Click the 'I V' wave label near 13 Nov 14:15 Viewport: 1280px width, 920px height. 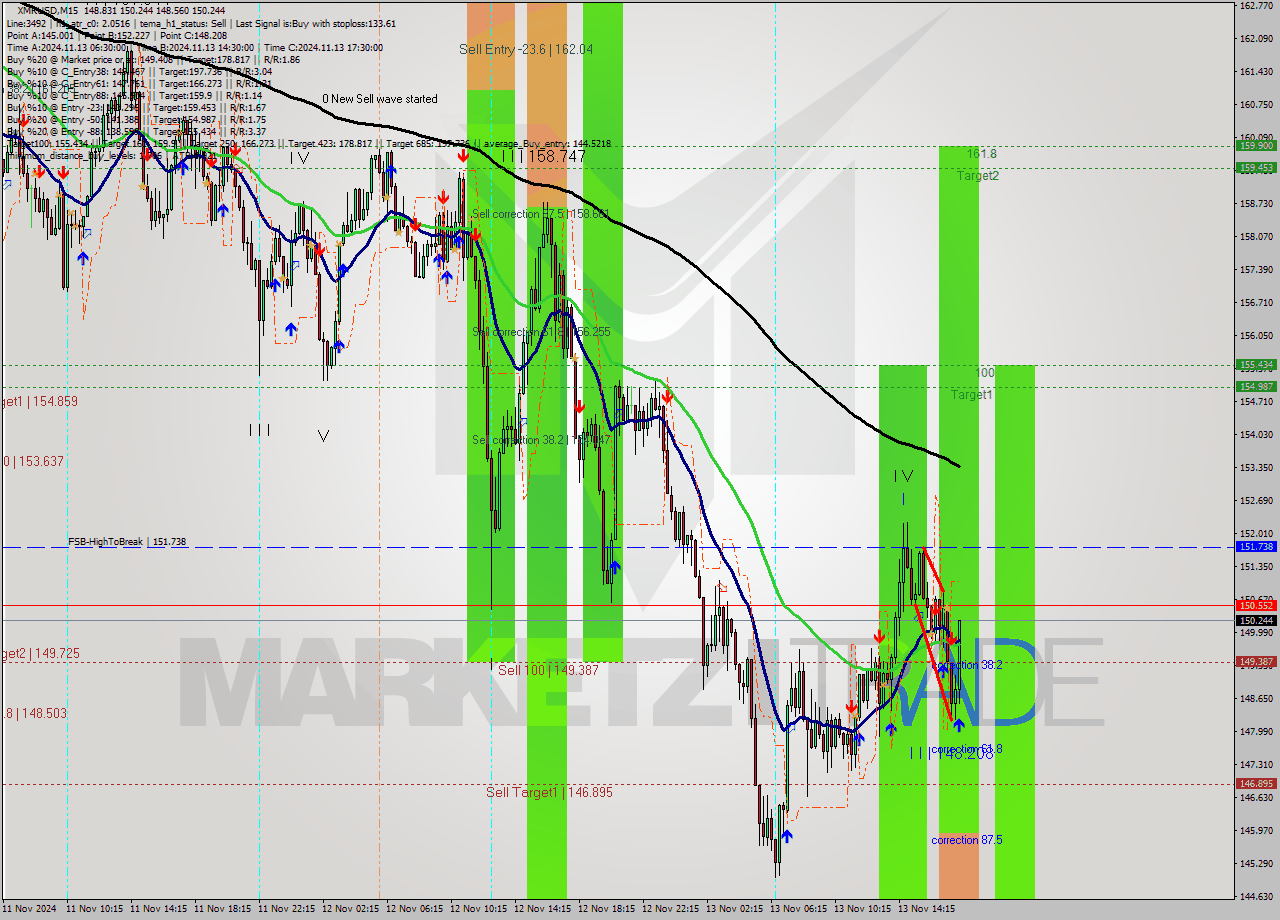903,476
